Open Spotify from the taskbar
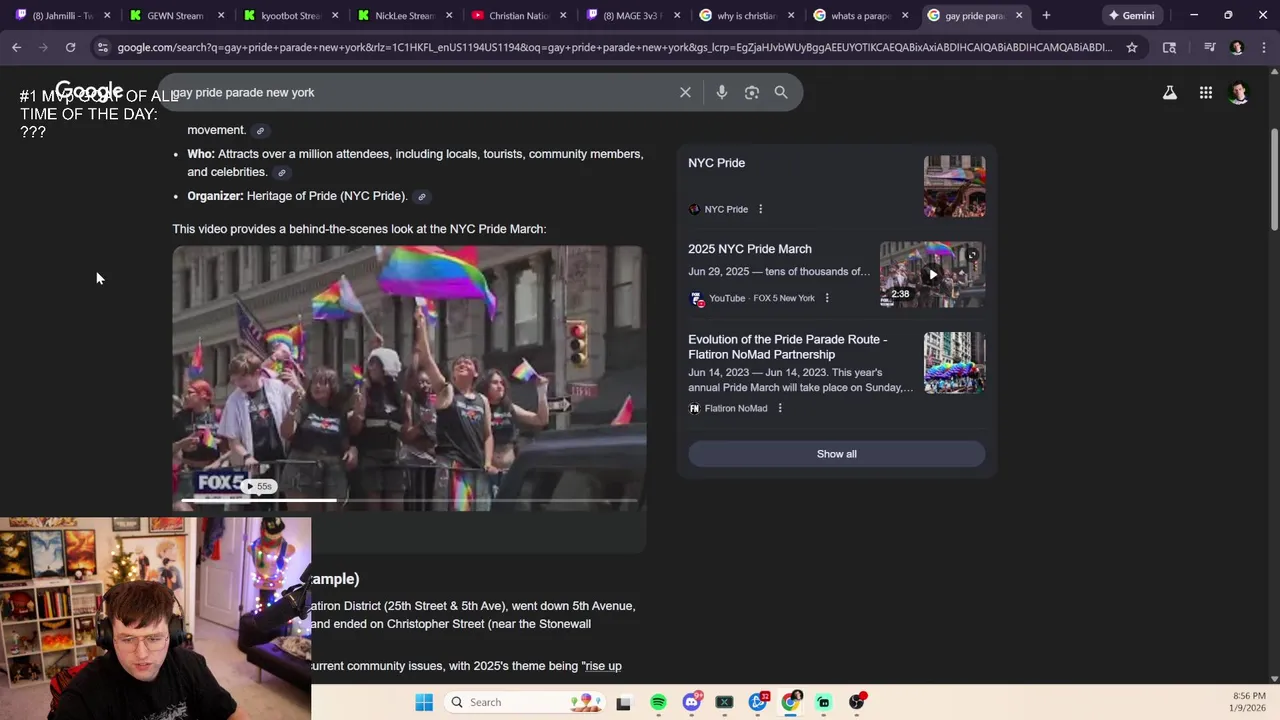Viewport: 1280px width, 720px height. pos(658,702)
